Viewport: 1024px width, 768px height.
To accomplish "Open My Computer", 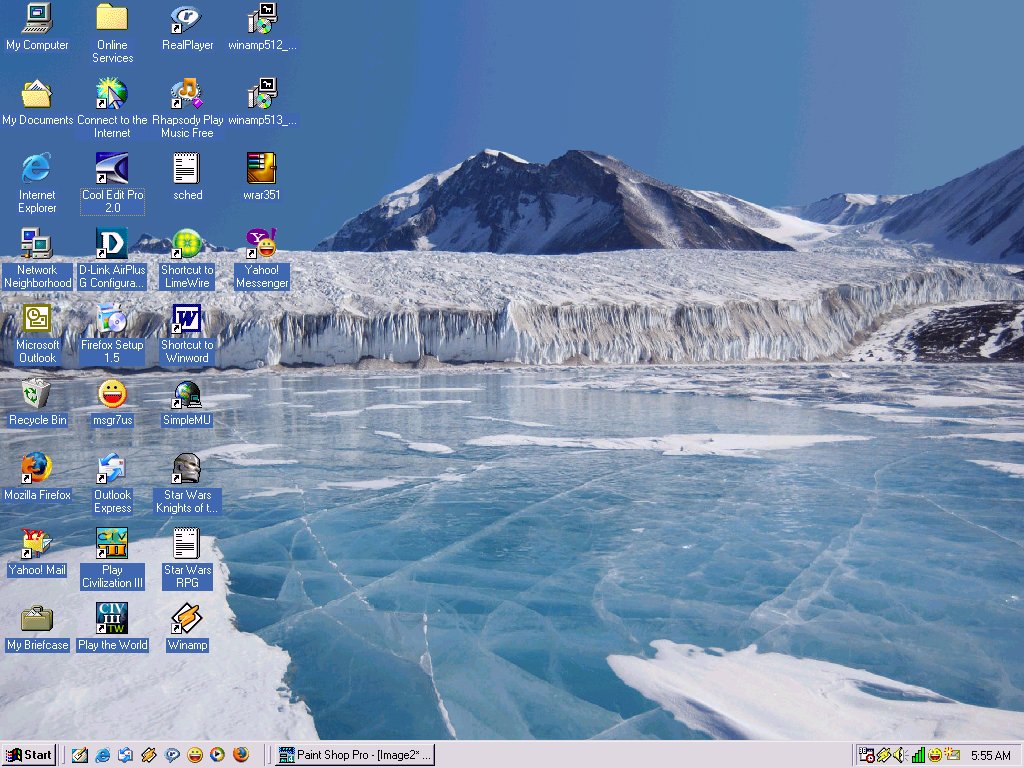I will click(35, 20).
